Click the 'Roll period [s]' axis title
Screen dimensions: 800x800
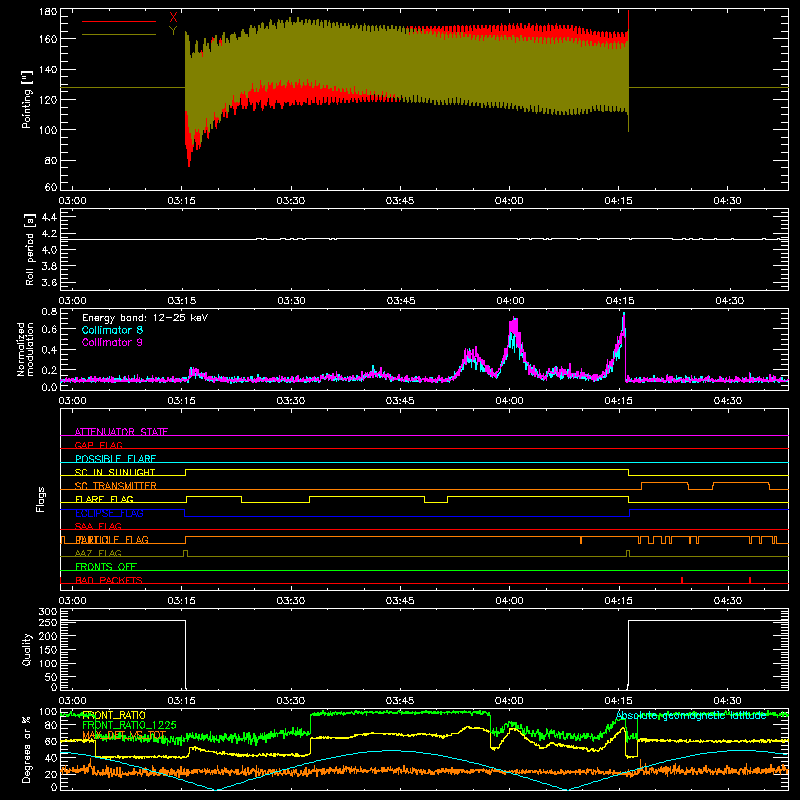tap(30, 249)
